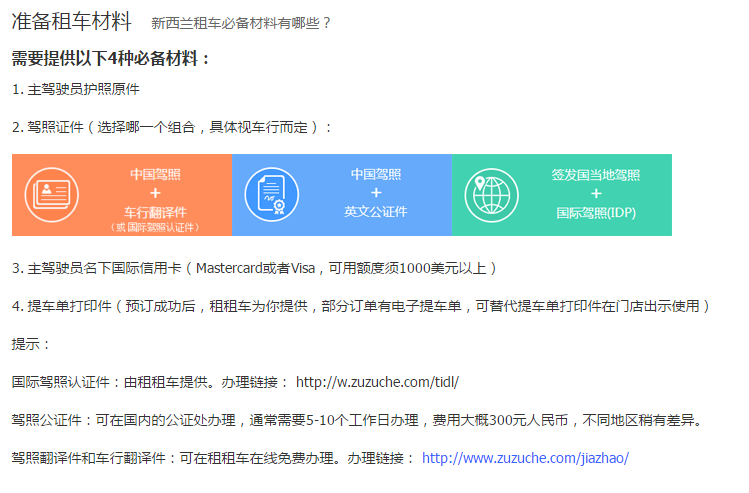
Task: Open the www.zuzuche.com/jiazhao/ link
Action: click(x=525, y=458)
